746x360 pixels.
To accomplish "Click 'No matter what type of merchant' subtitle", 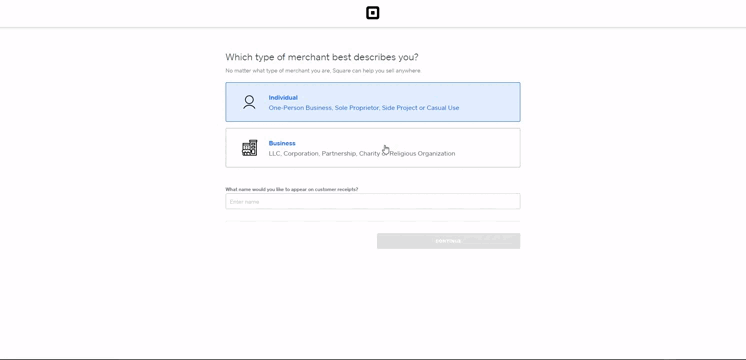I will [x=323, y=71].
